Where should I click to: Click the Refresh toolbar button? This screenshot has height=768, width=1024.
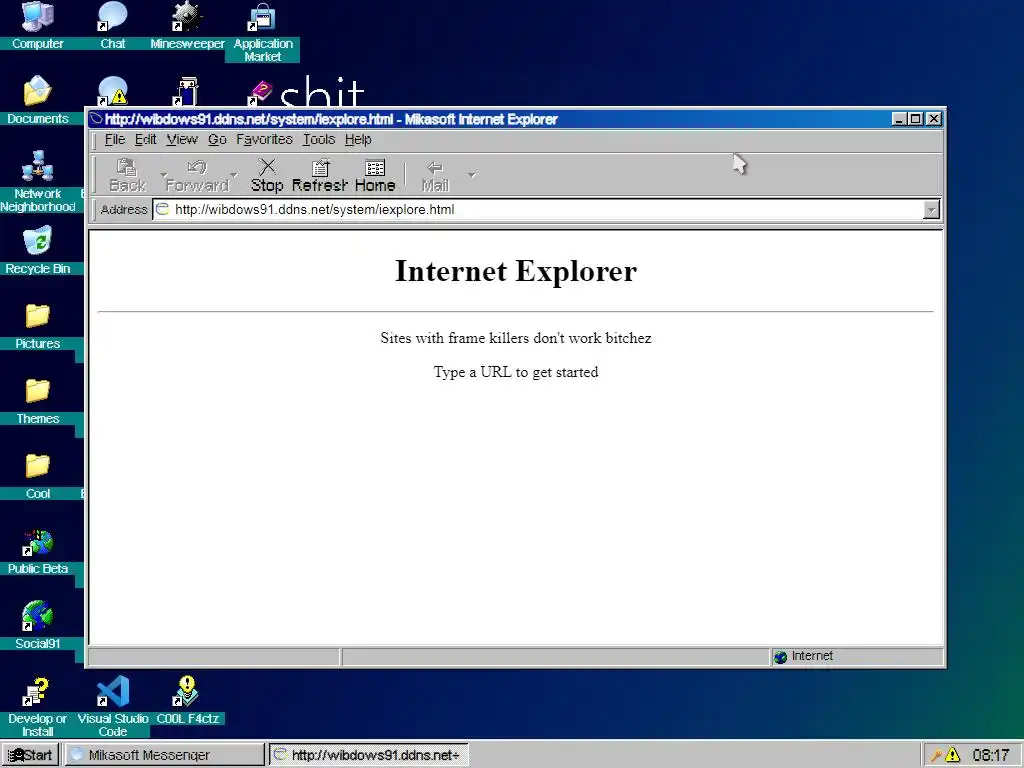point(319,175)
